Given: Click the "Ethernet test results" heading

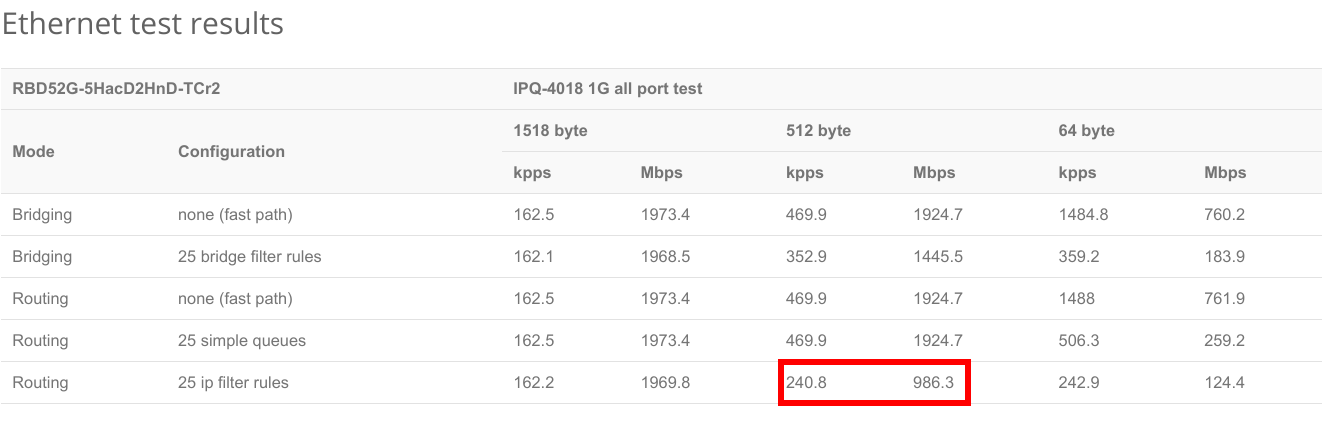Looking at the screenshot, I should (x=142, y=24).
